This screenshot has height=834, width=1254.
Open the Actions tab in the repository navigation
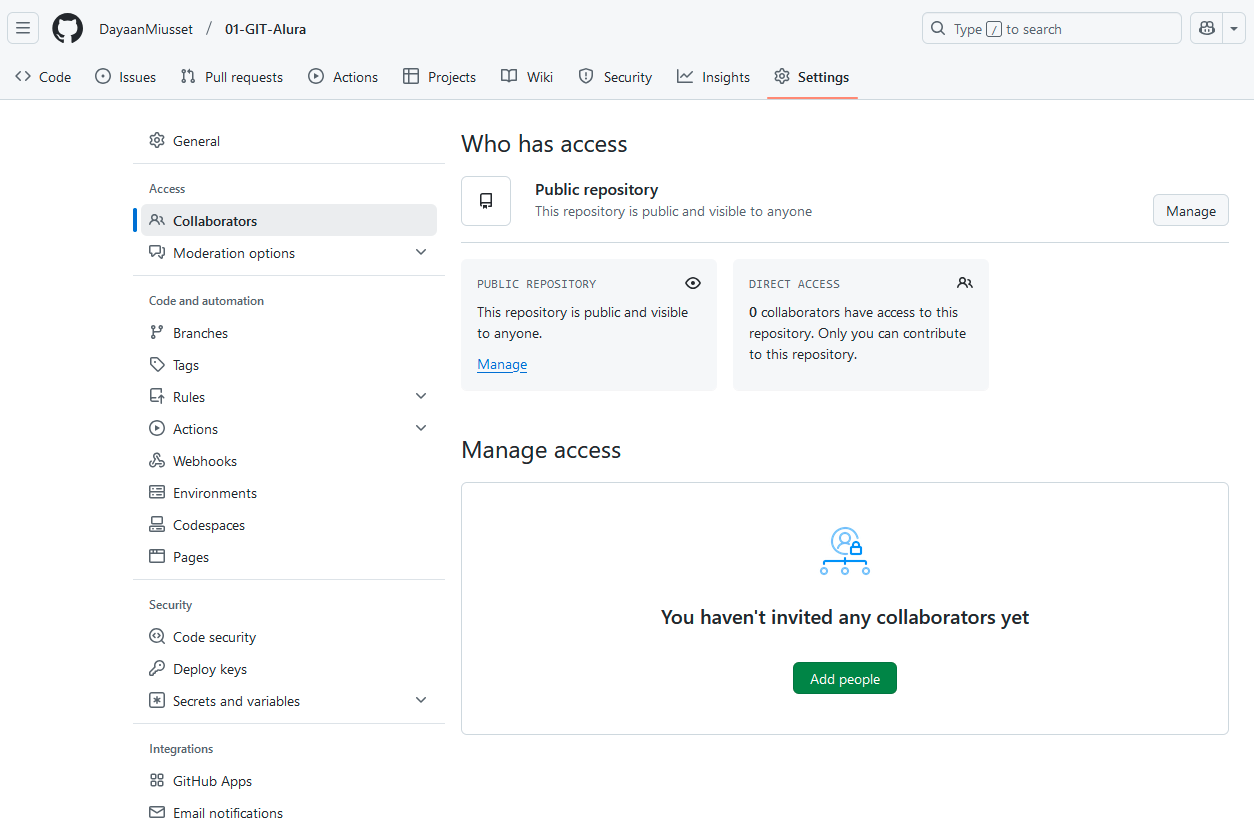point(343,77)
